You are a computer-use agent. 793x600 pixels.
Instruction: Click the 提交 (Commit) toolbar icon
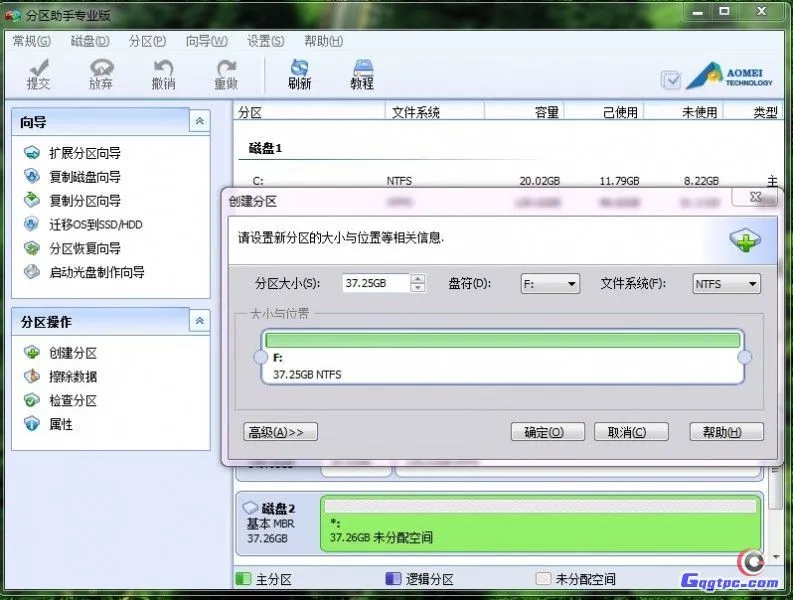[x=38, y=74]
